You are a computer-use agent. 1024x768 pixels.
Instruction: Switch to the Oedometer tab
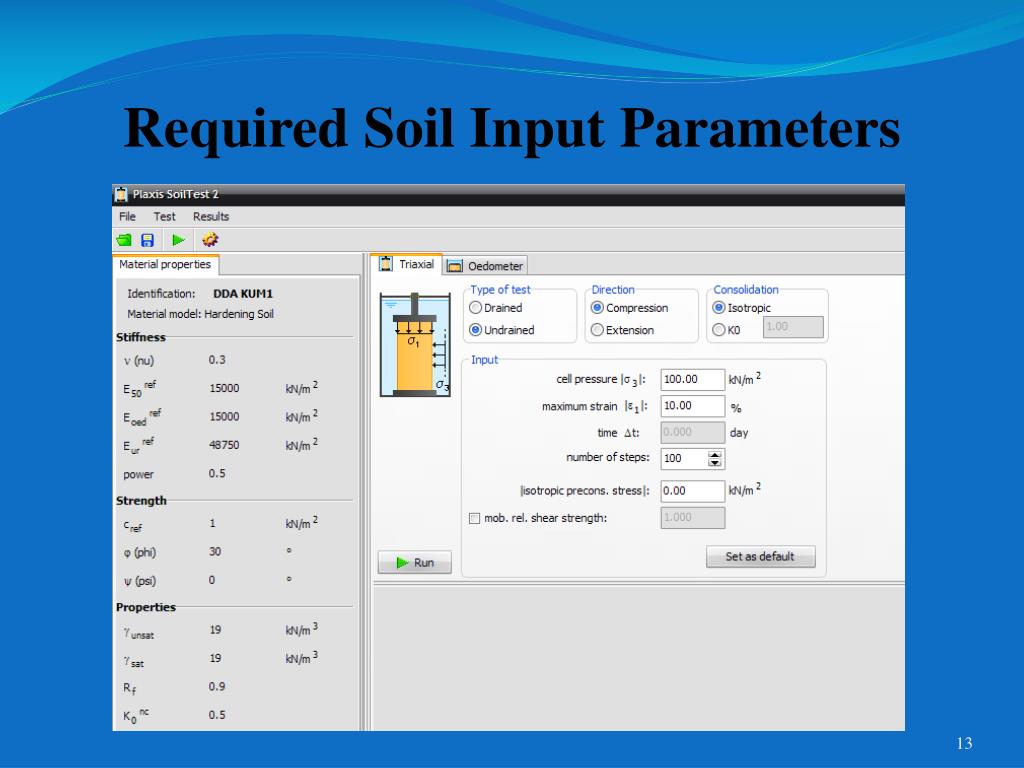coord(485,266)
